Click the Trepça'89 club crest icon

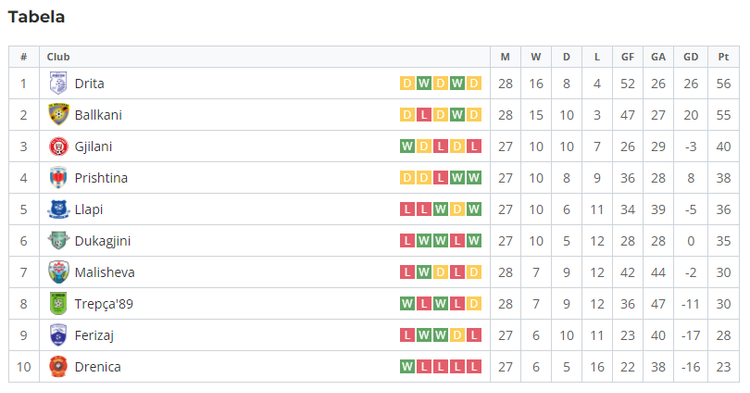58,304
